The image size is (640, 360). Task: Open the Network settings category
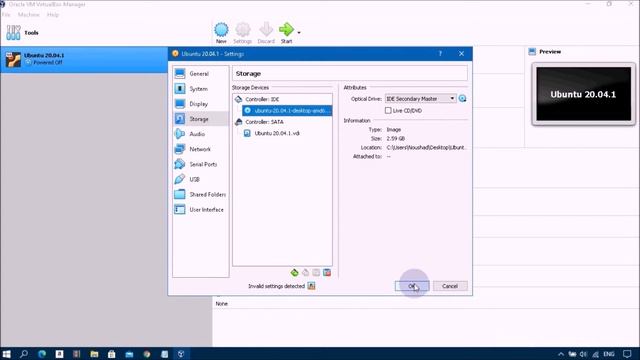[x=200, y=149]
